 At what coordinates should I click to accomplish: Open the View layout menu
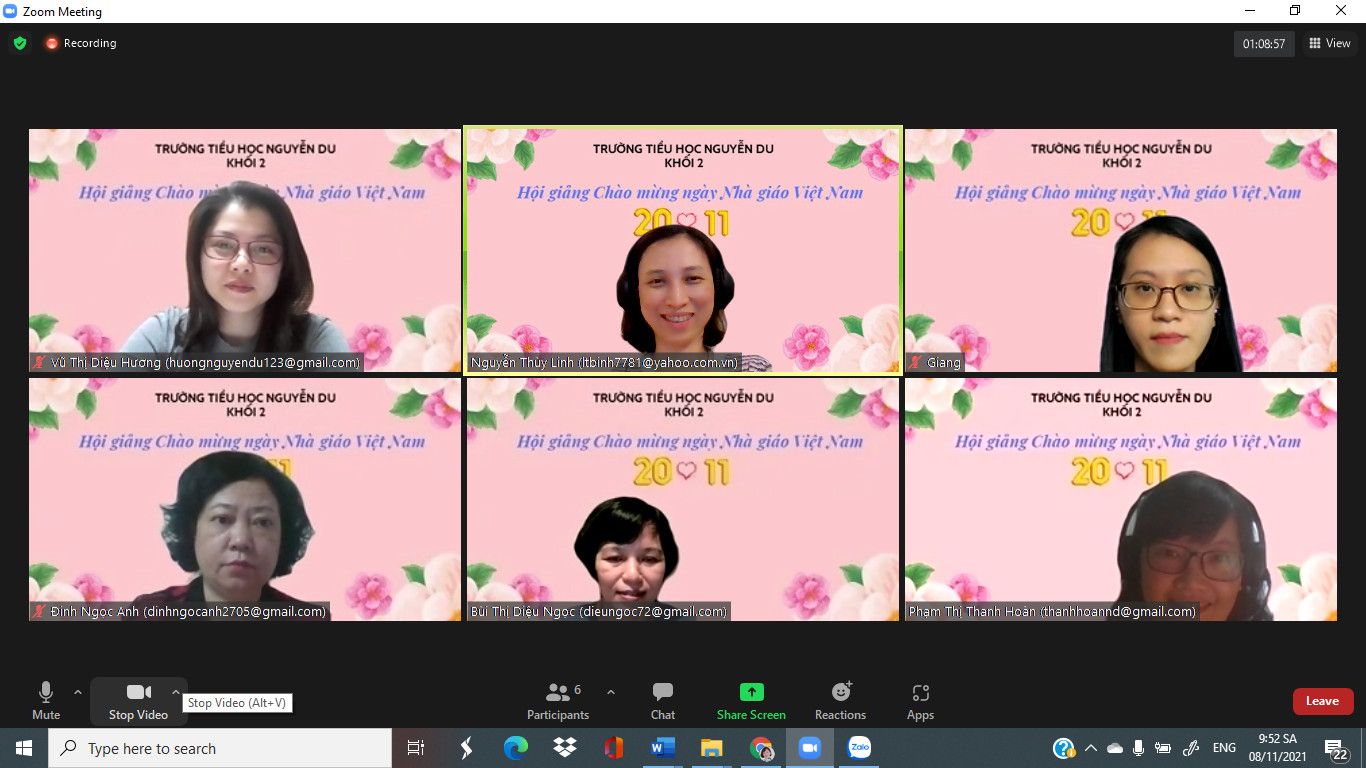pyautogui.click(x=1330, y=43)
